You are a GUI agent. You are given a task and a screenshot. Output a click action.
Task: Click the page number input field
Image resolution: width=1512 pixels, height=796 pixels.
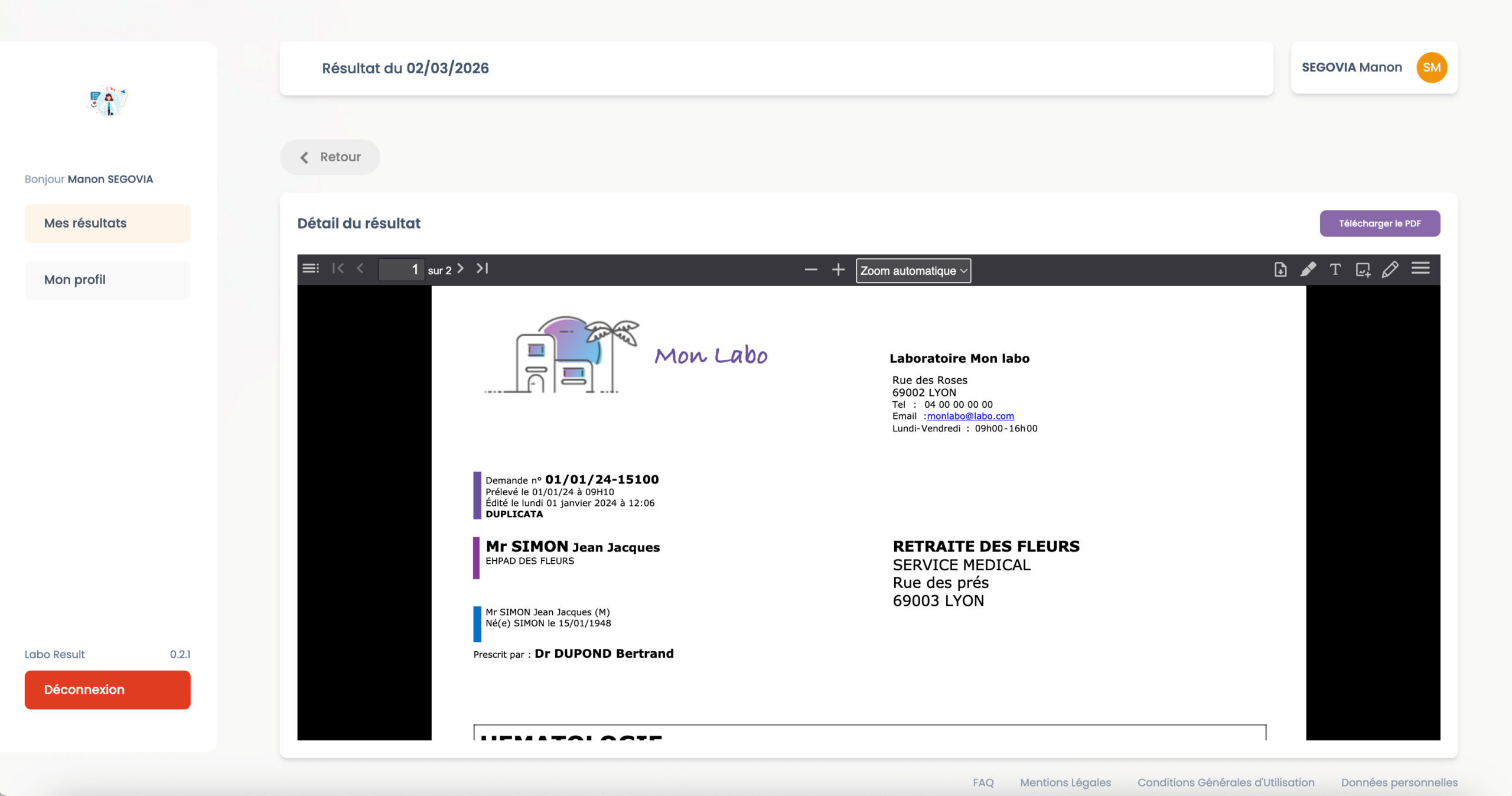(x=401, y=270)
